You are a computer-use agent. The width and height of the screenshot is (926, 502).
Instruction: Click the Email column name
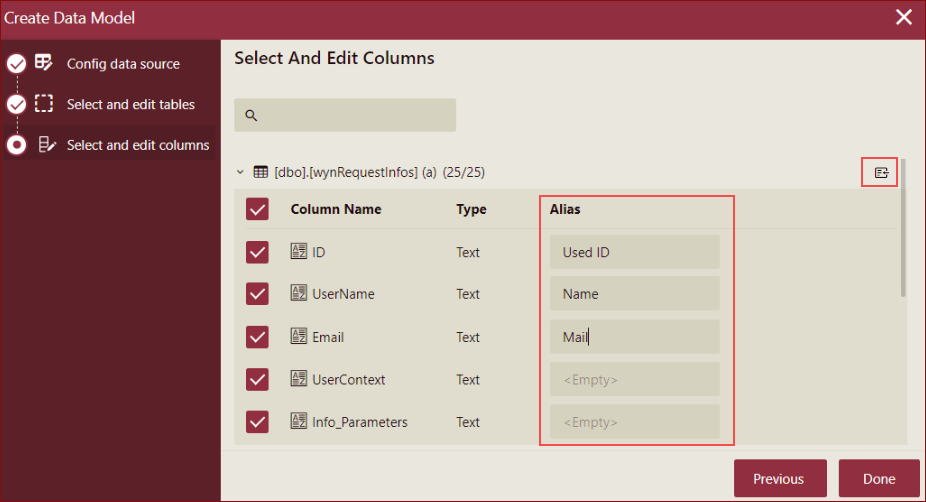click(x=328, y=337)
